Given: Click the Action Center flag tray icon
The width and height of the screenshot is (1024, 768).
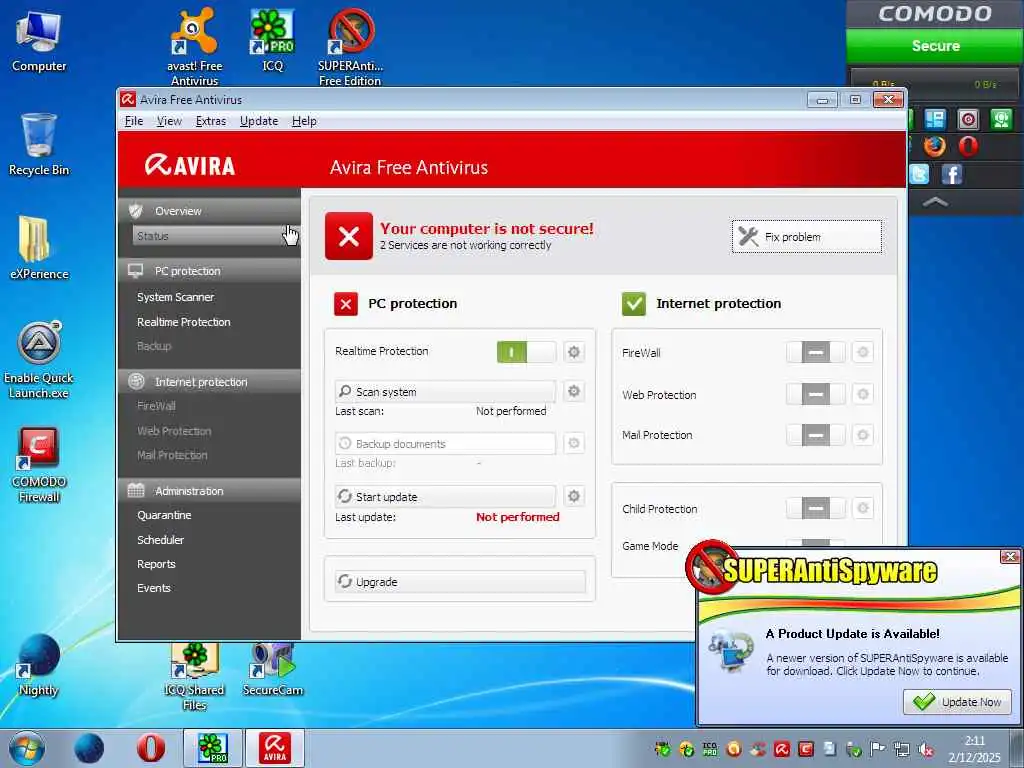Looking at the screenshot, I should pyautogui.click(x=878, y=748).
